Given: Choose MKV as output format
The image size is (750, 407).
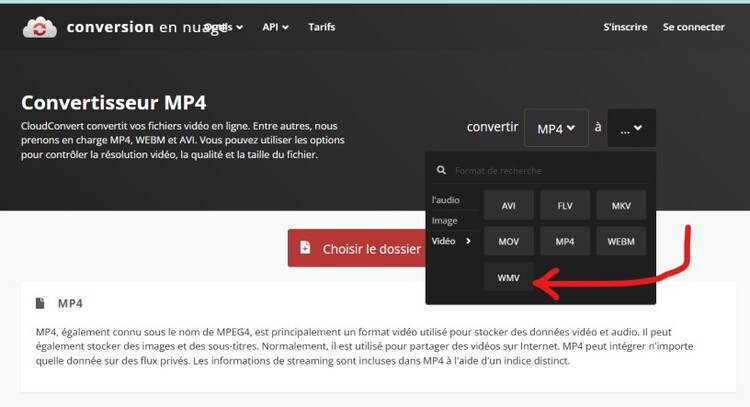Looking at the screenshot, I should [x=621, y=205].
